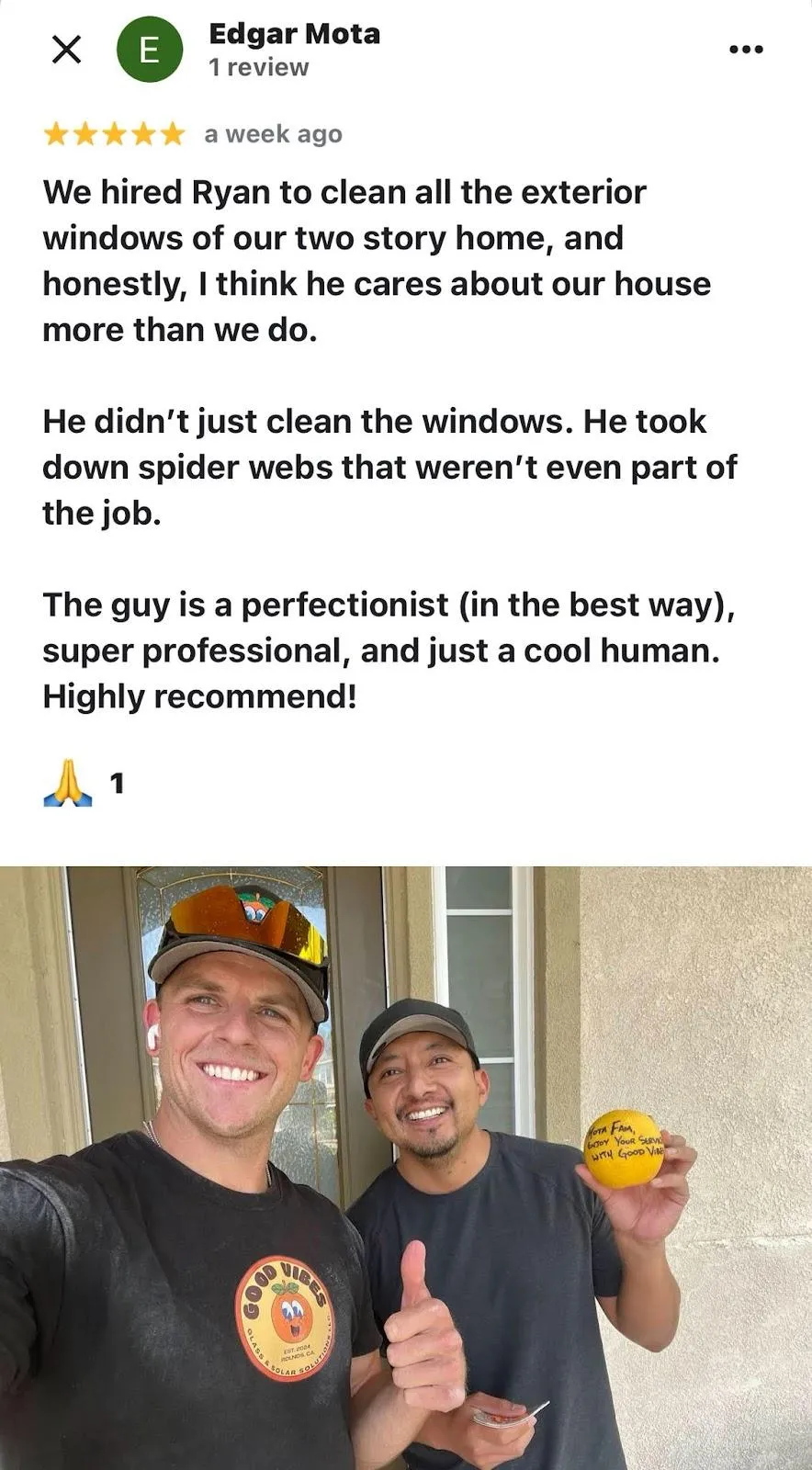Screen dimensions: 812x1470
Task: Click the handwritten orange in the photo
Action: tap(625, 1148)
